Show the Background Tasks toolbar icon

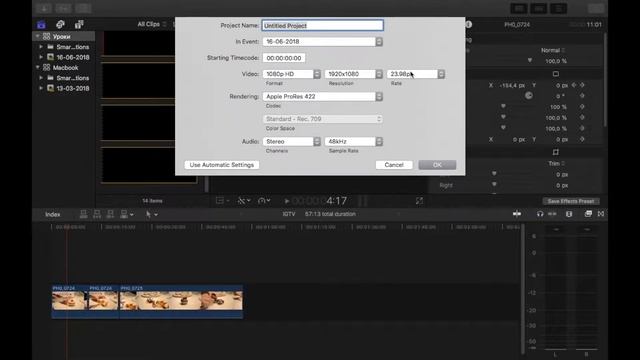pyautogui.click(x=83, y=8)
